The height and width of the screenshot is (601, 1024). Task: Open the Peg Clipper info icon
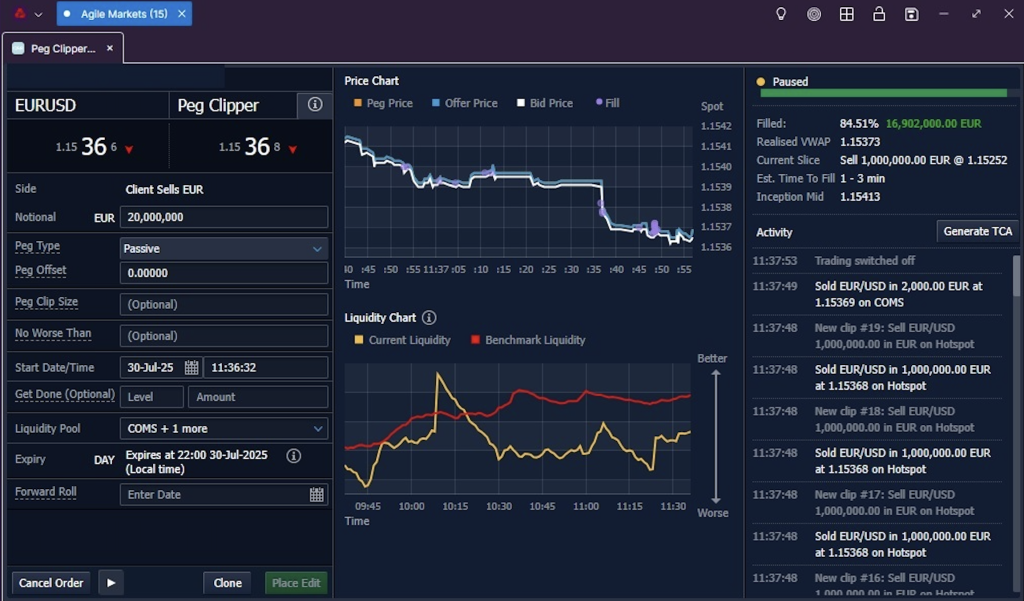pos(315,105)
